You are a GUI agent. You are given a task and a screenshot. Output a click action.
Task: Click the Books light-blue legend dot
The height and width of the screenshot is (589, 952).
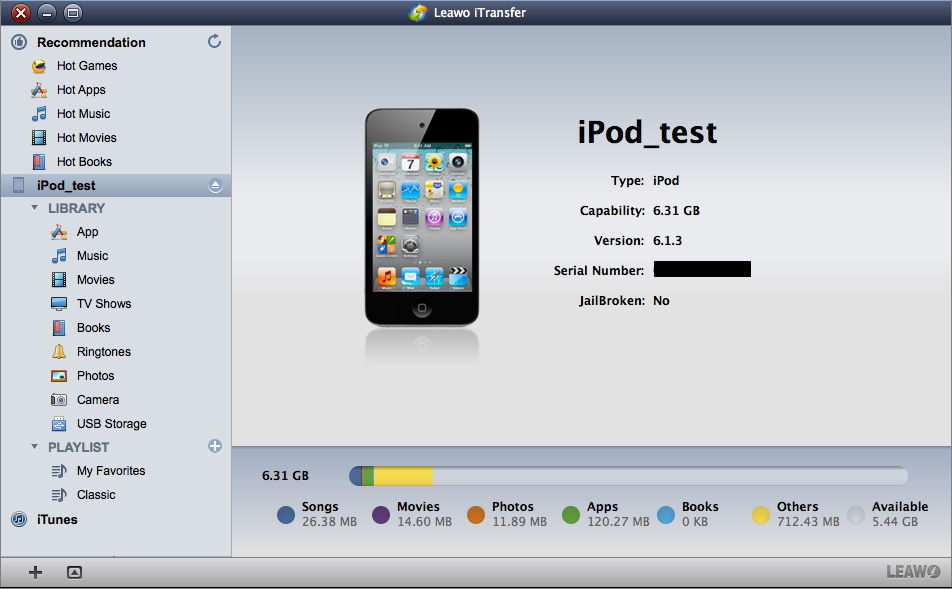[666, 515]
